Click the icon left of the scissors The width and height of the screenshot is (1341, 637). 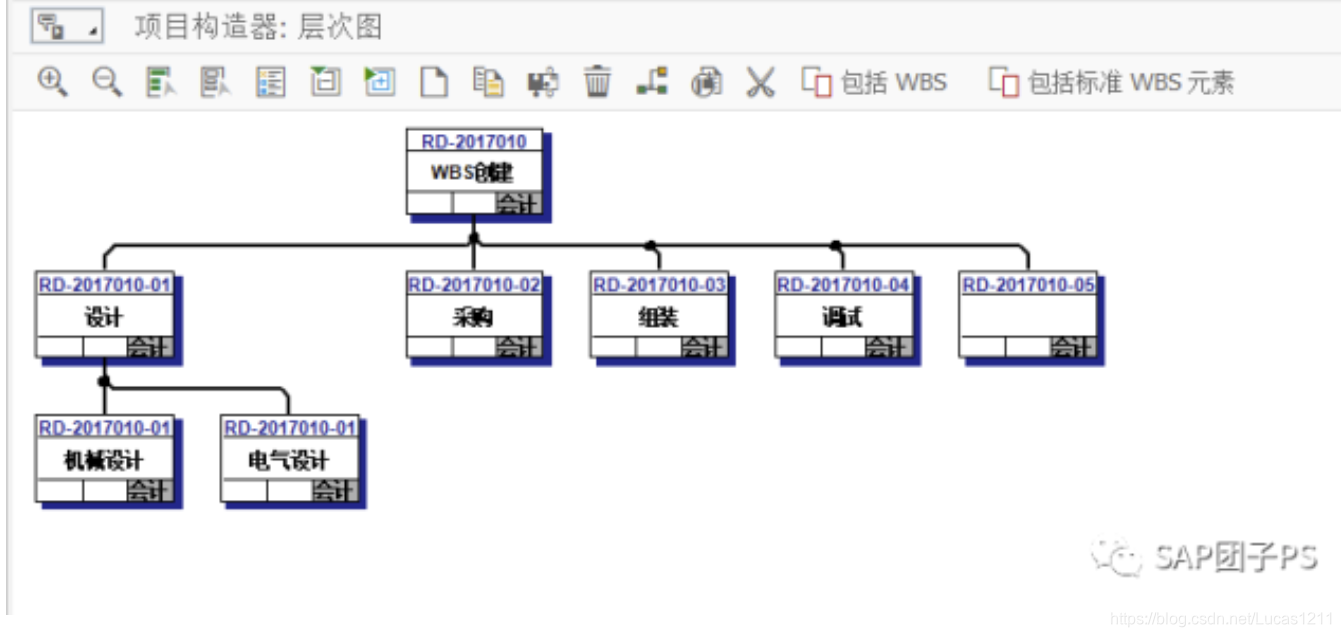tap(707, 82)
